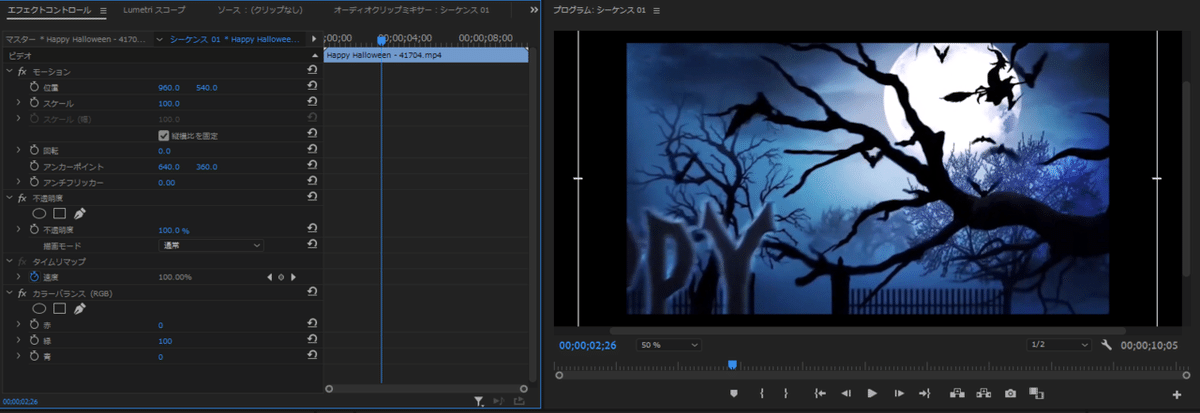Go to Out point
Screen dimensions: 1200x413
[924, 394]
